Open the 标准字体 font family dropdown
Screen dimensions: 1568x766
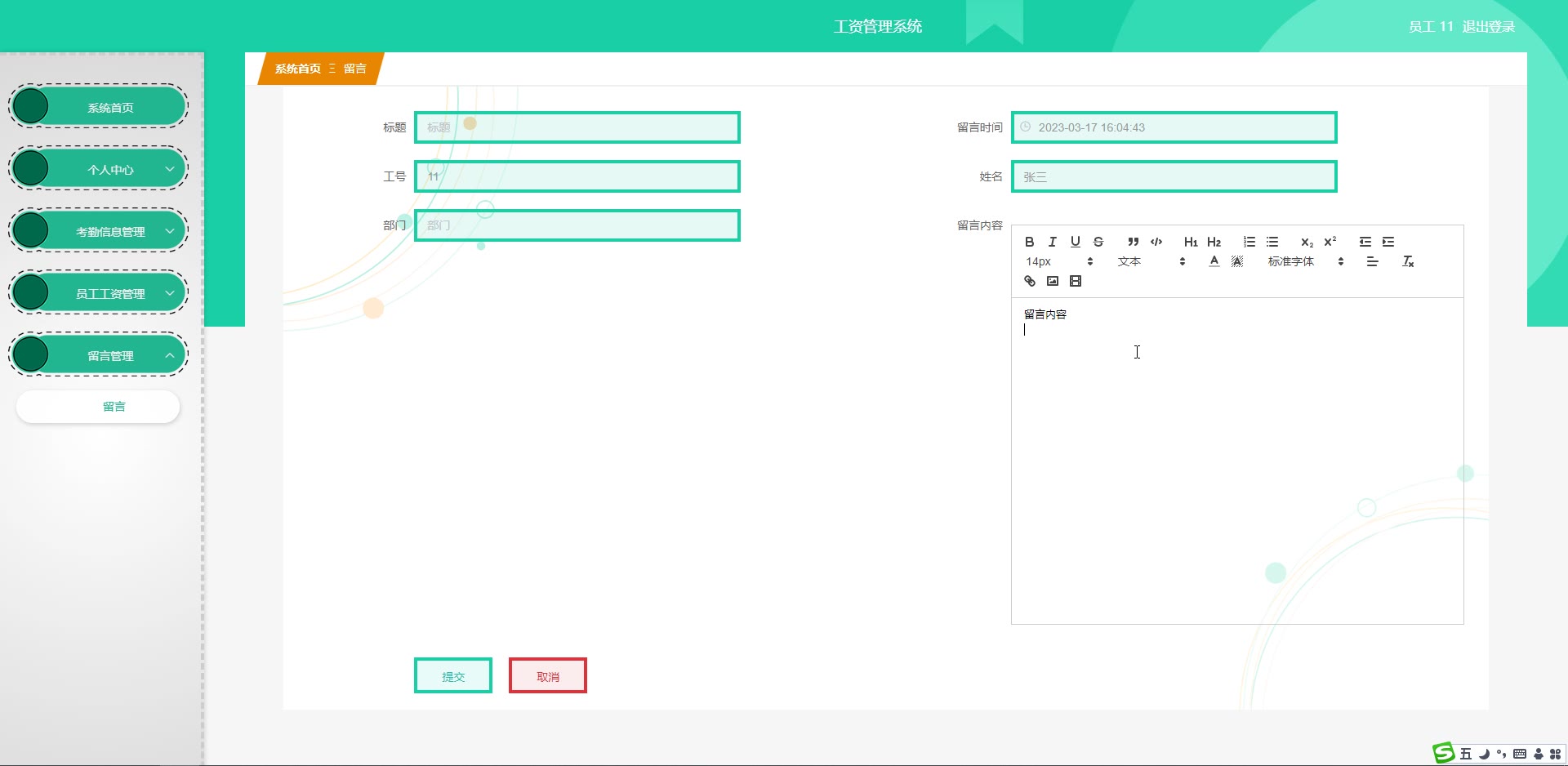(1305, 261)
